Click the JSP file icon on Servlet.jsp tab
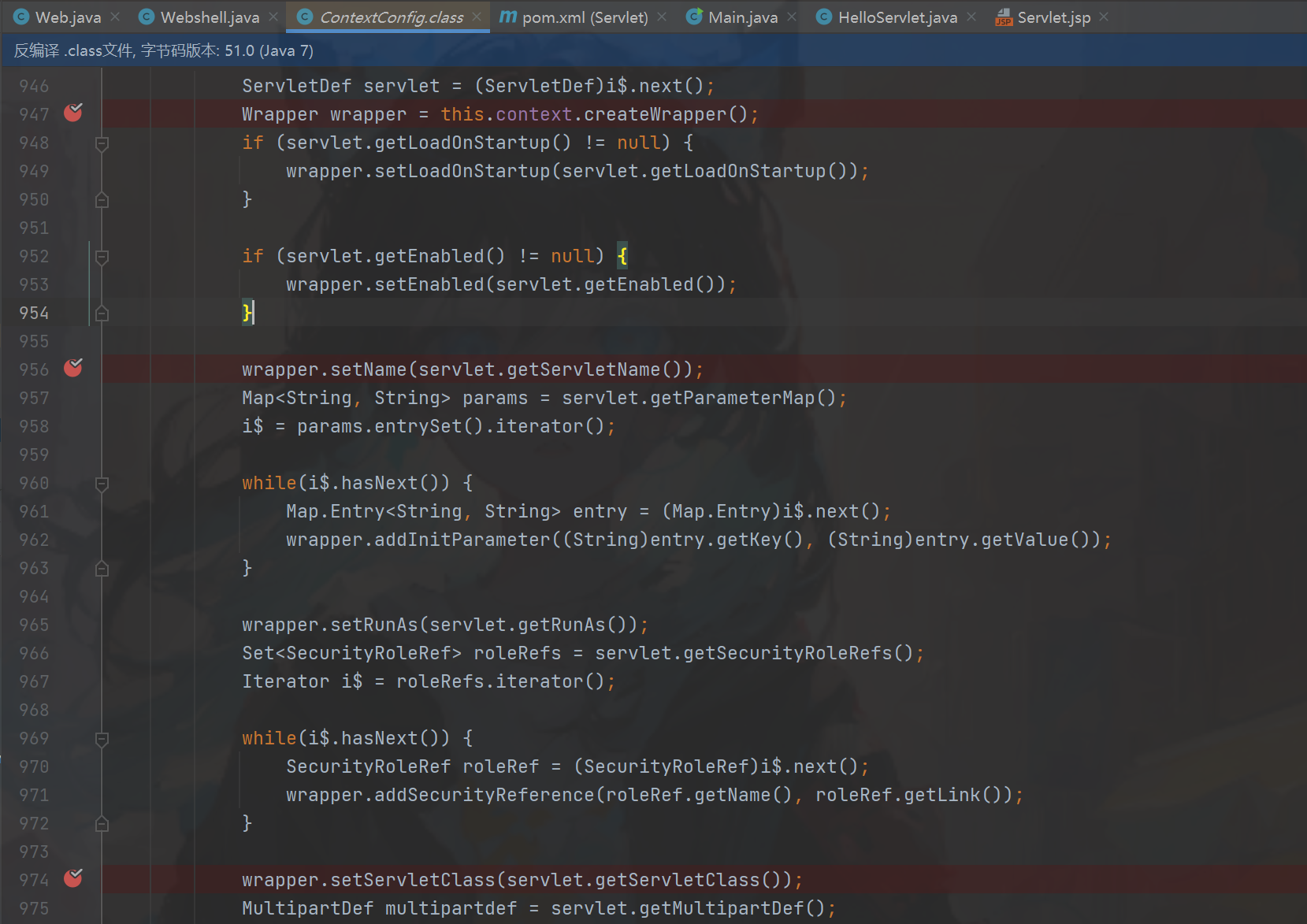Image resolution: width=1307 pixels, height=924 pixels. click(x=1004, y=17)
